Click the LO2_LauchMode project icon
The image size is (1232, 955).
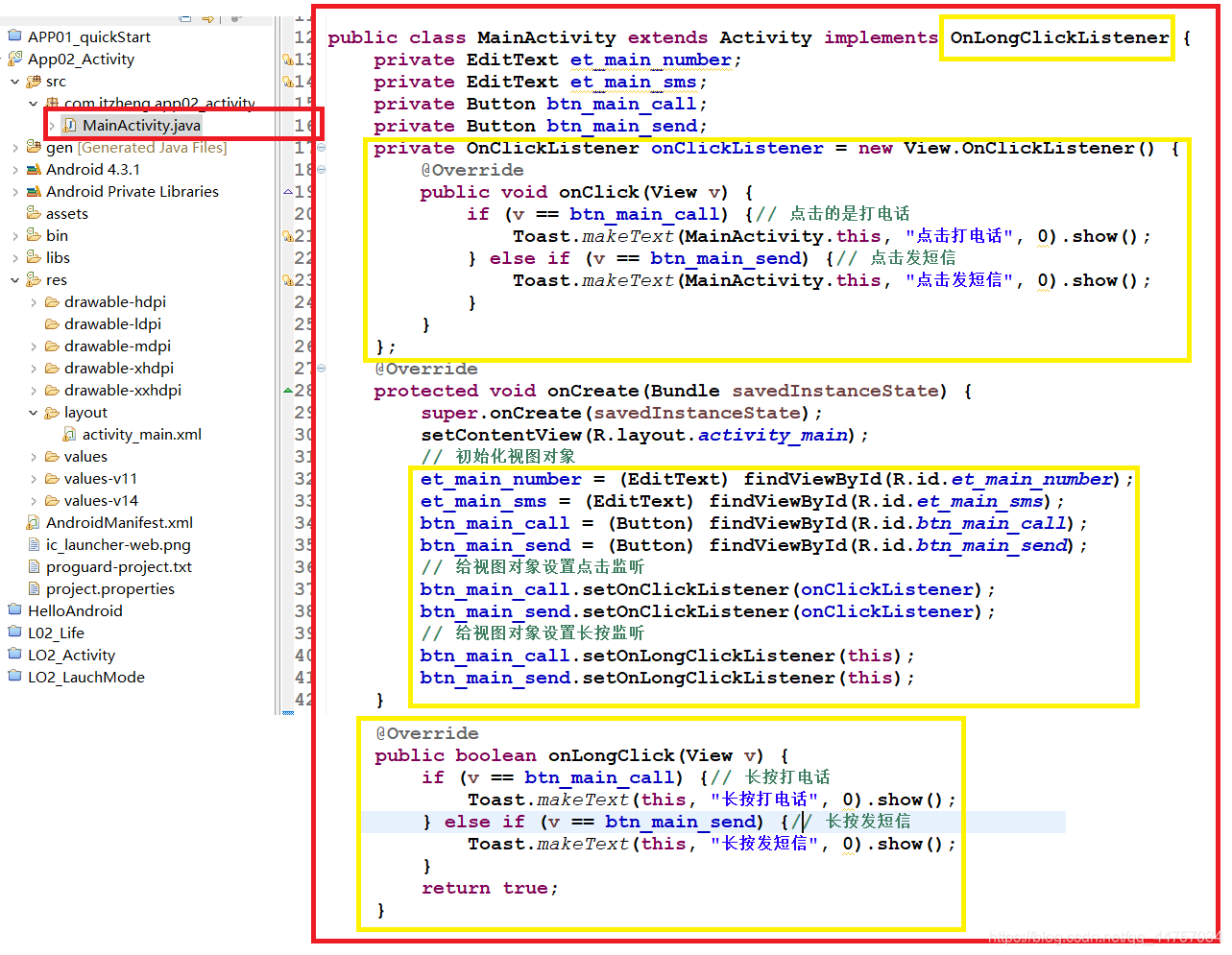(x=14, y=677)
